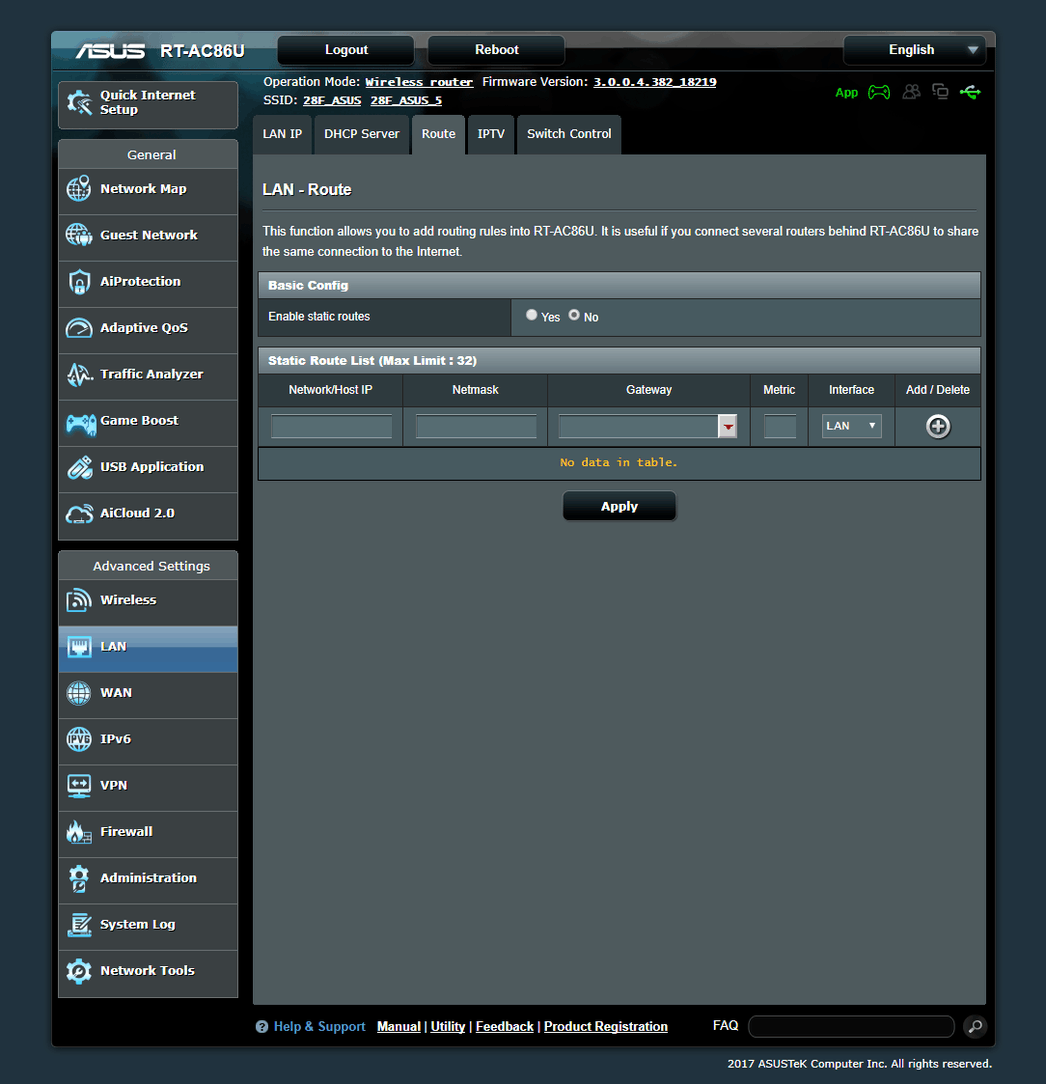Image resolution: width=1046 pixels, height=1084 pixels.
Task: Open Administration gear icon
Action: (x=79, y=878)
